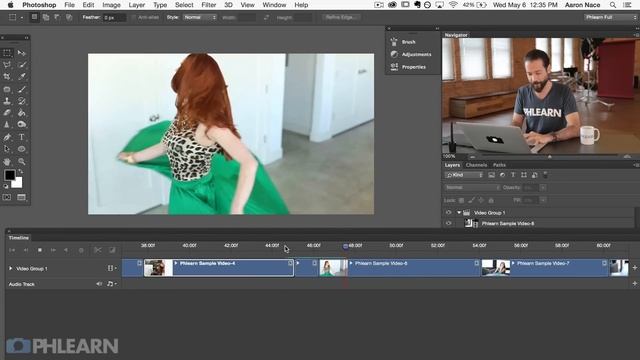
Task: Select the Sharpen tool
Action: click(x=7, y=124)
